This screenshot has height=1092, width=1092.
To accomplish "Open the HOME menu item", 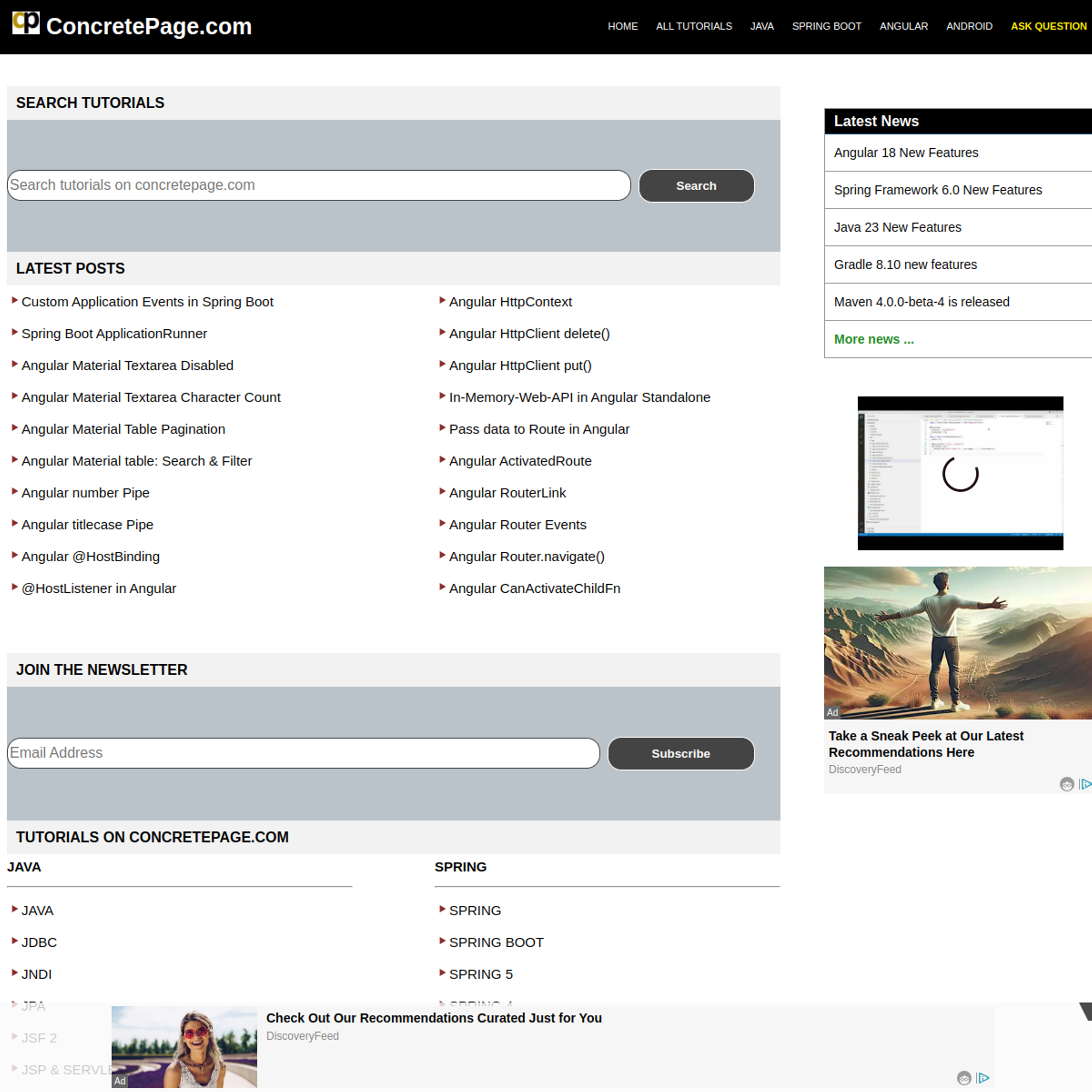I will coord(622,26).
